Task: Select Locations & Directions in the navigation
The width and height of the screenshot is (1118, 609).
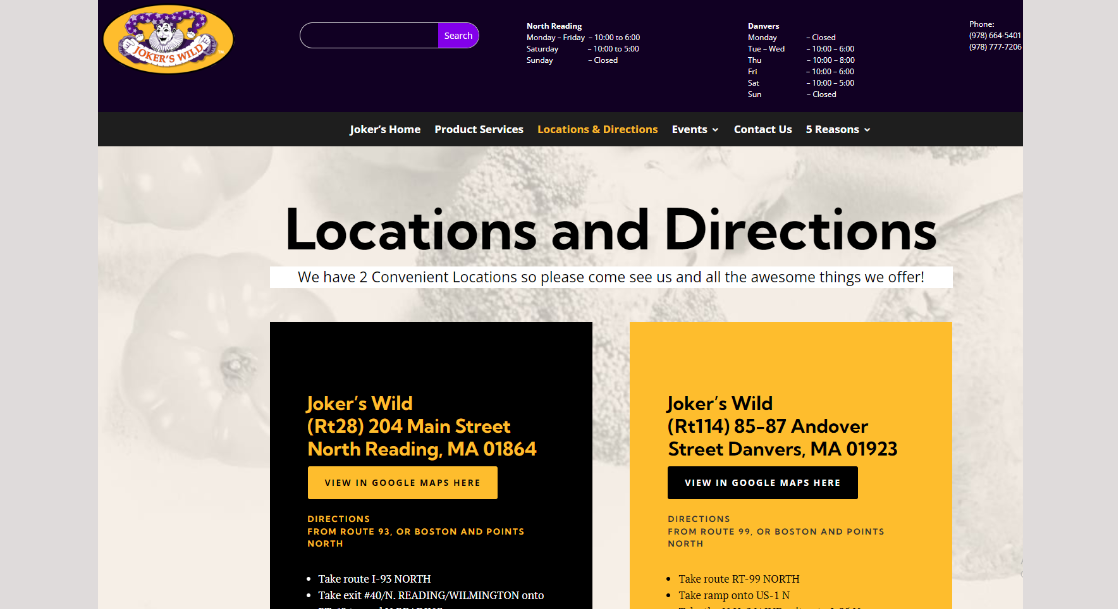Action: click(x=597, y=129)
